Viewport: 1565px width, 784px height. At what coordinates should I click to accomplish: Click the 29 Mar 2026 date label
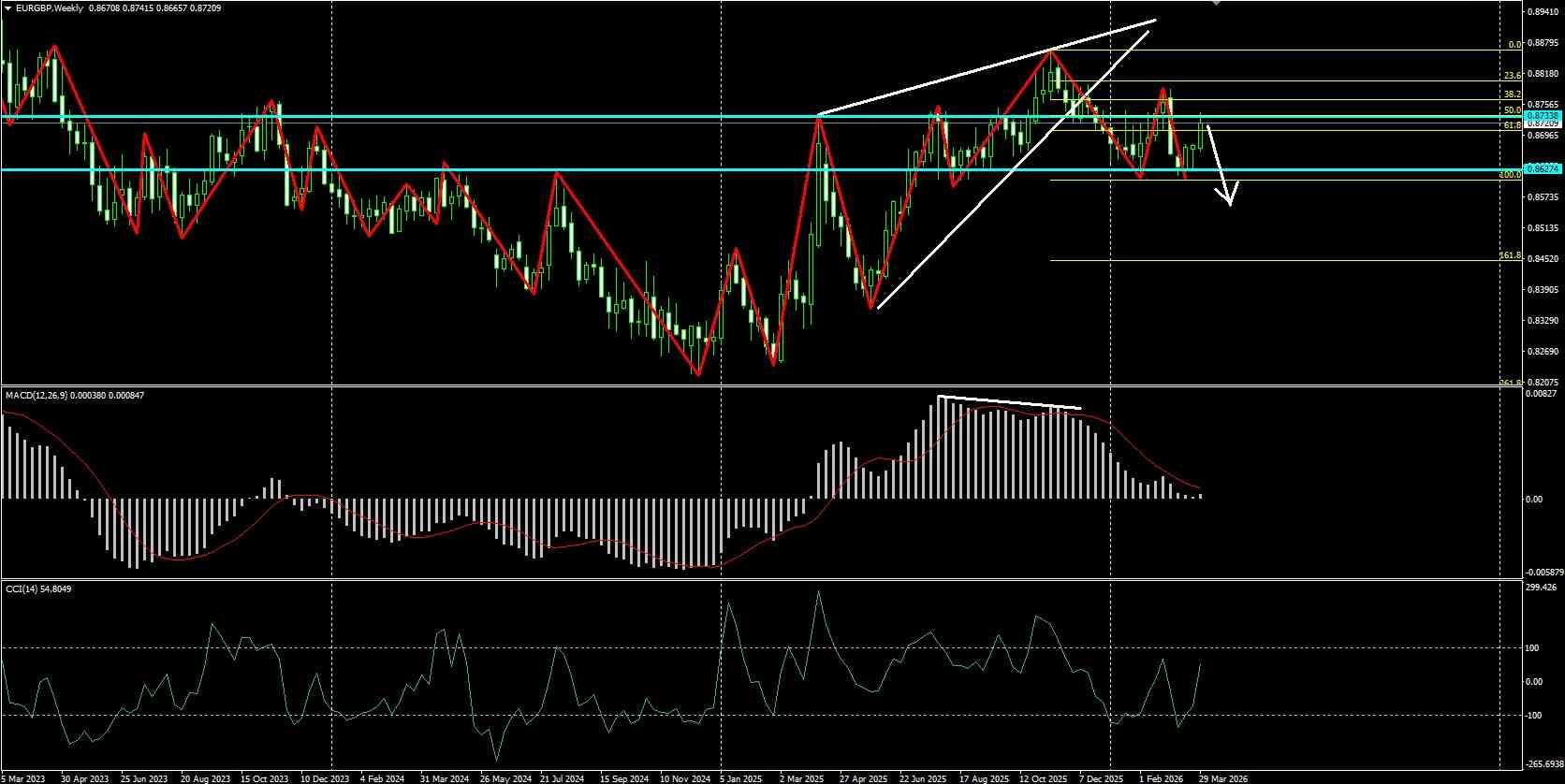[1223, 778]
